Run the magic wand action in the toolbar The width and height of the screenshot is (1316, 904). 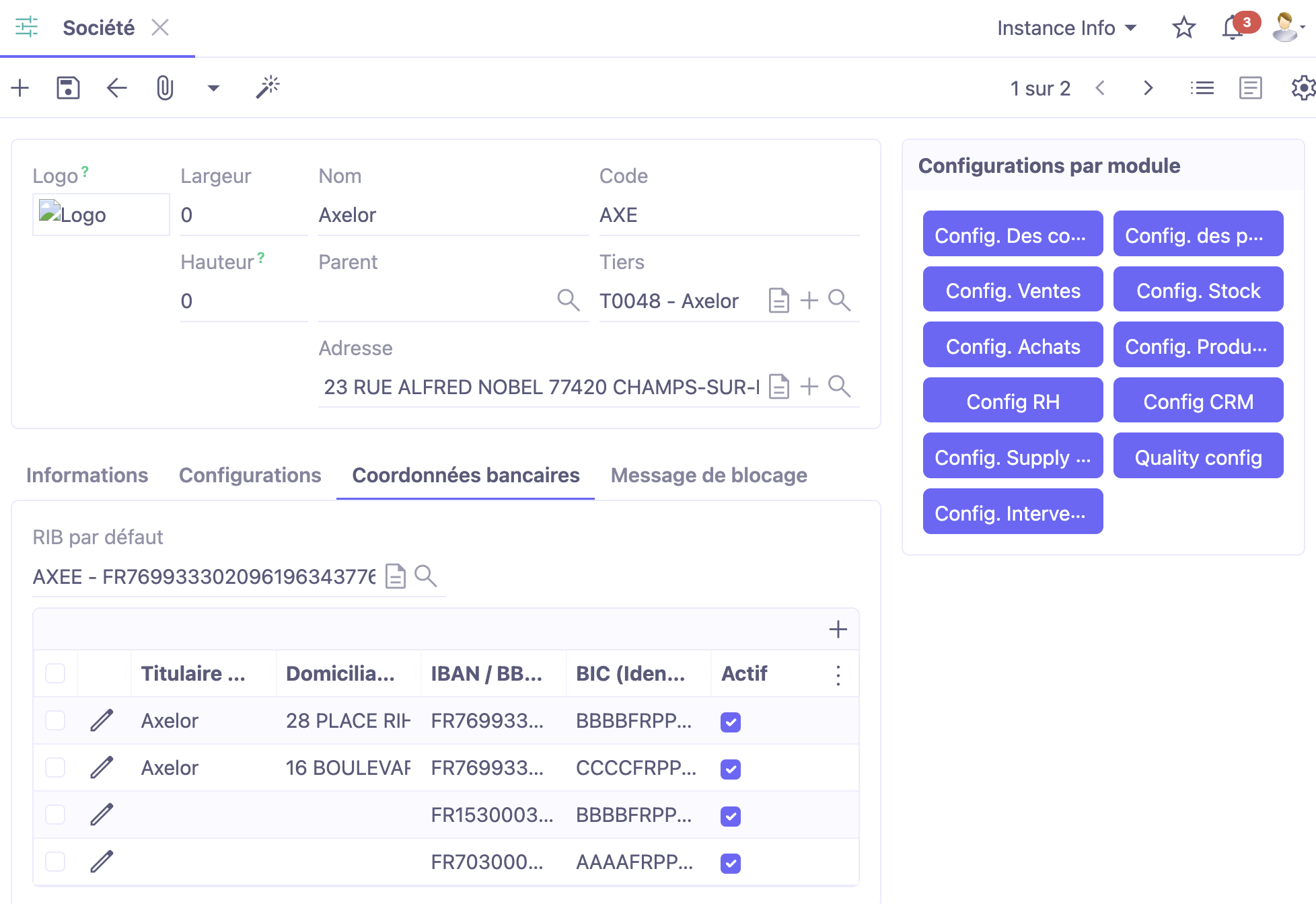click(266, 87)
